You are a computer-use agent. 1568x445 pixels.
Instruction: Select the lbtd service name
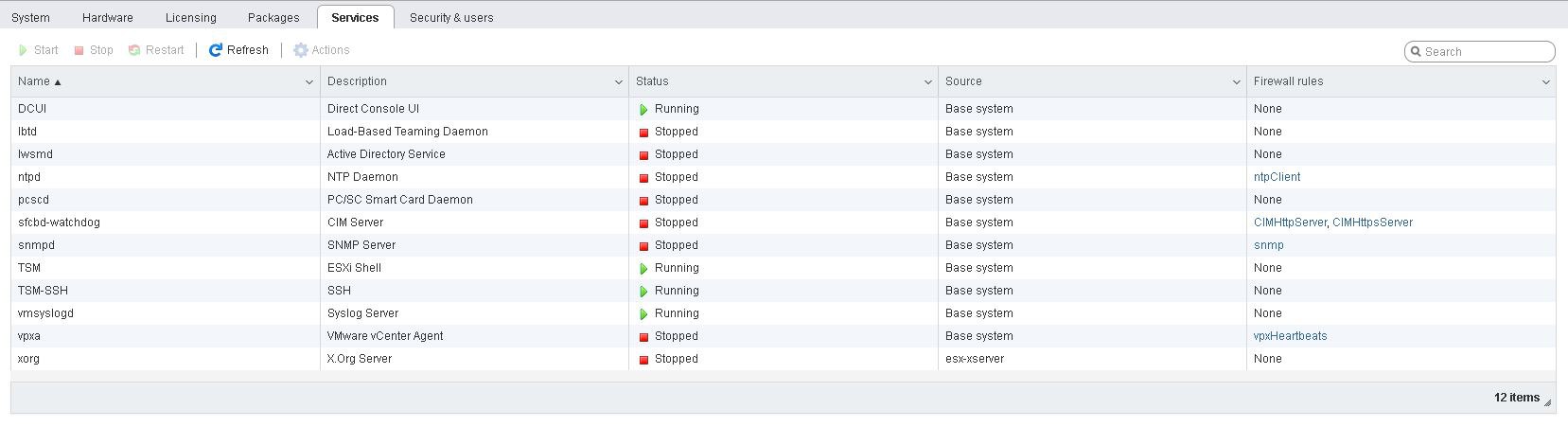[27, 132]
